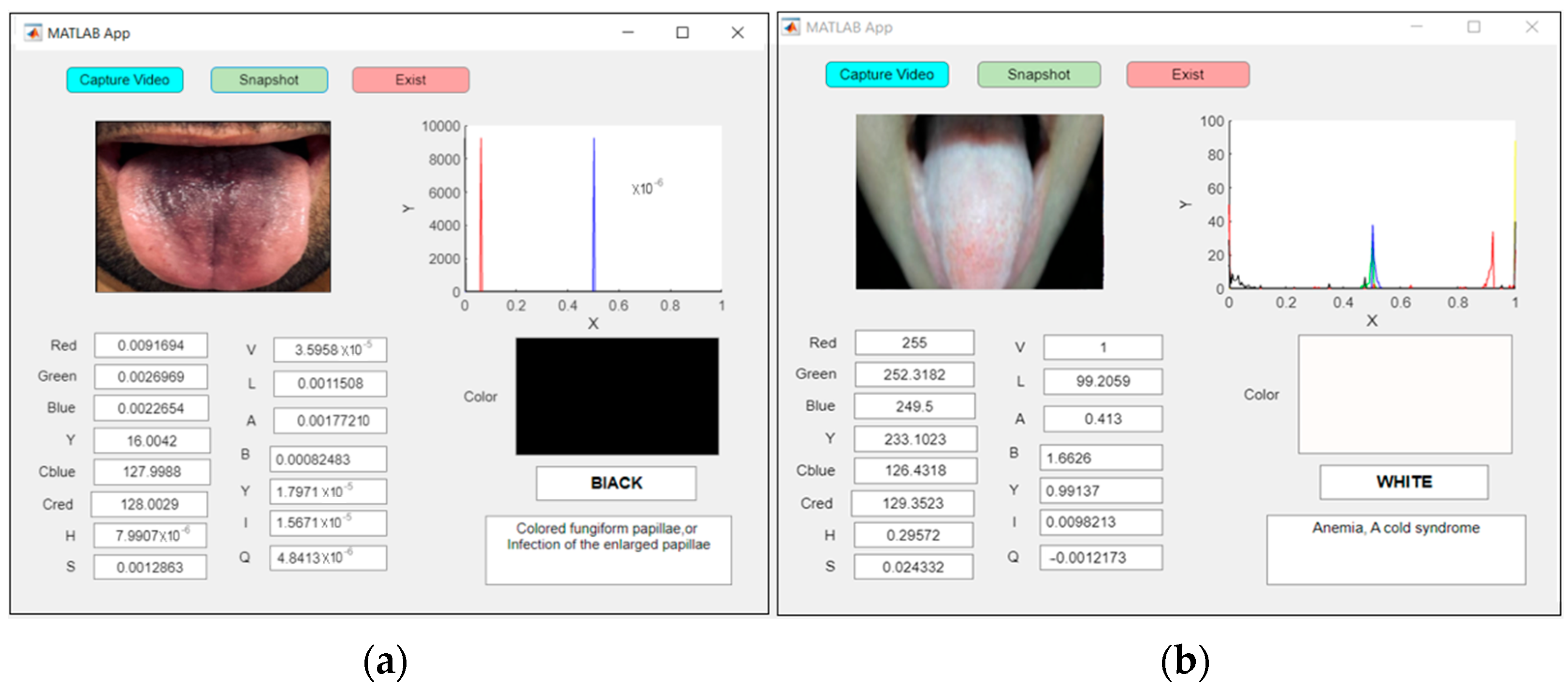
Task: Click the red Exist button in left window
Action: (410, 80)
